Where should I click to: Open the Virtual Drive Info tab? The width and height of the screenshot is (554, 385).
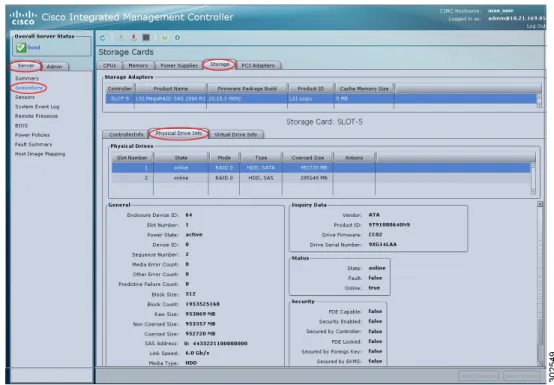click(236, 135)
